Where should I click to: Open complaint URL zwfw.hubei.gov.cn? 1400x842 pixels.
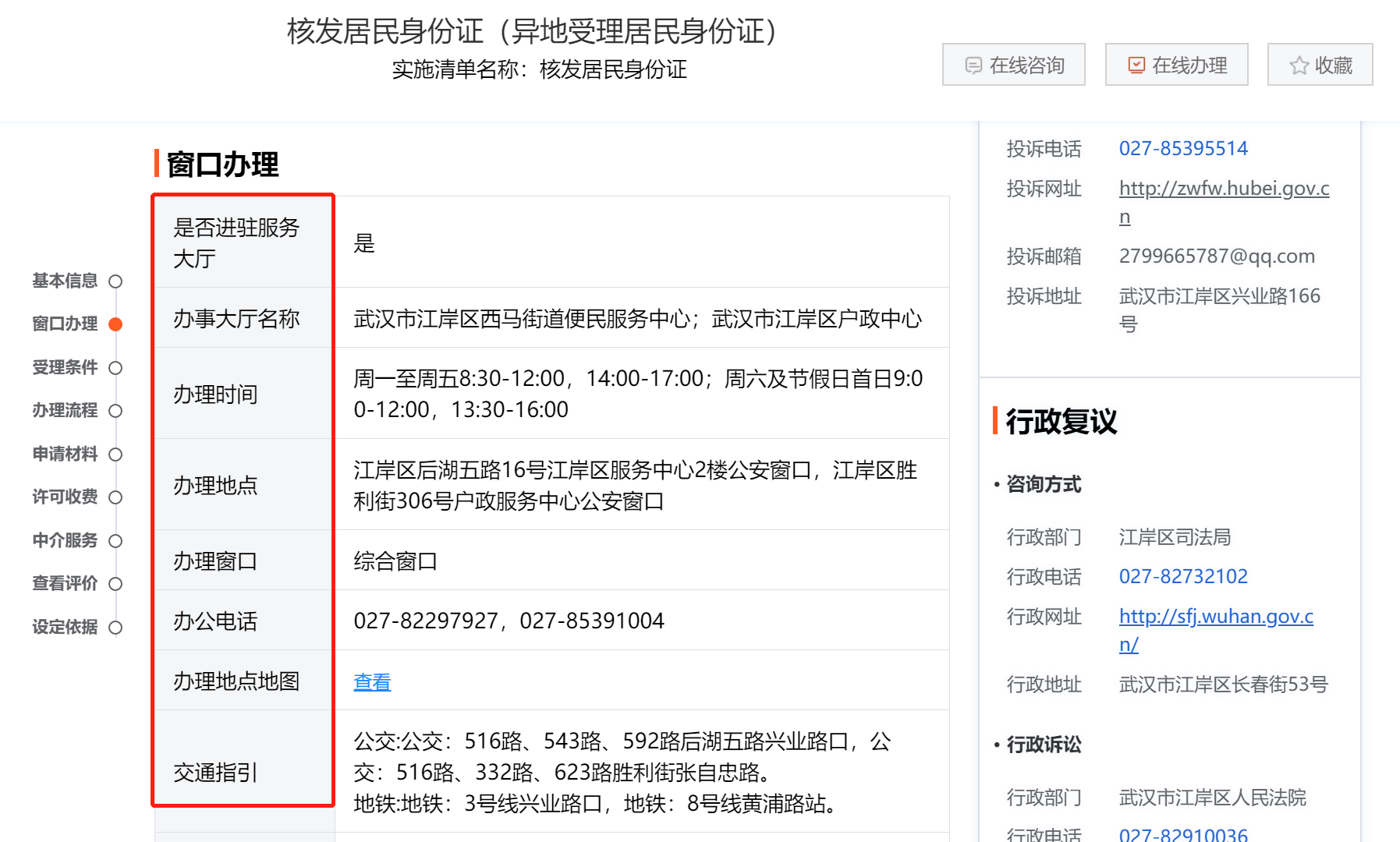tap(1224, 202)
